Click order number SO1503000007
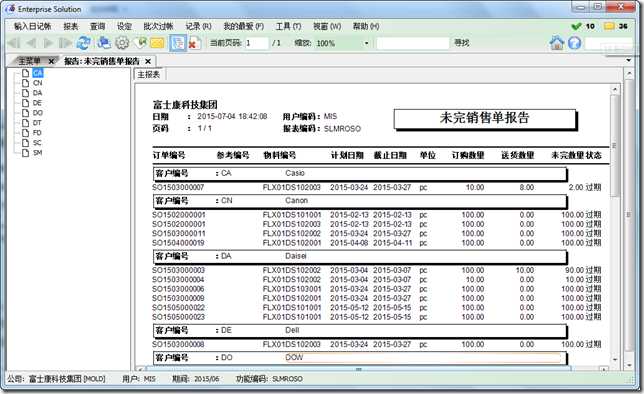Image resolution: width=644 pixels, height=394 pixels. 178,187
